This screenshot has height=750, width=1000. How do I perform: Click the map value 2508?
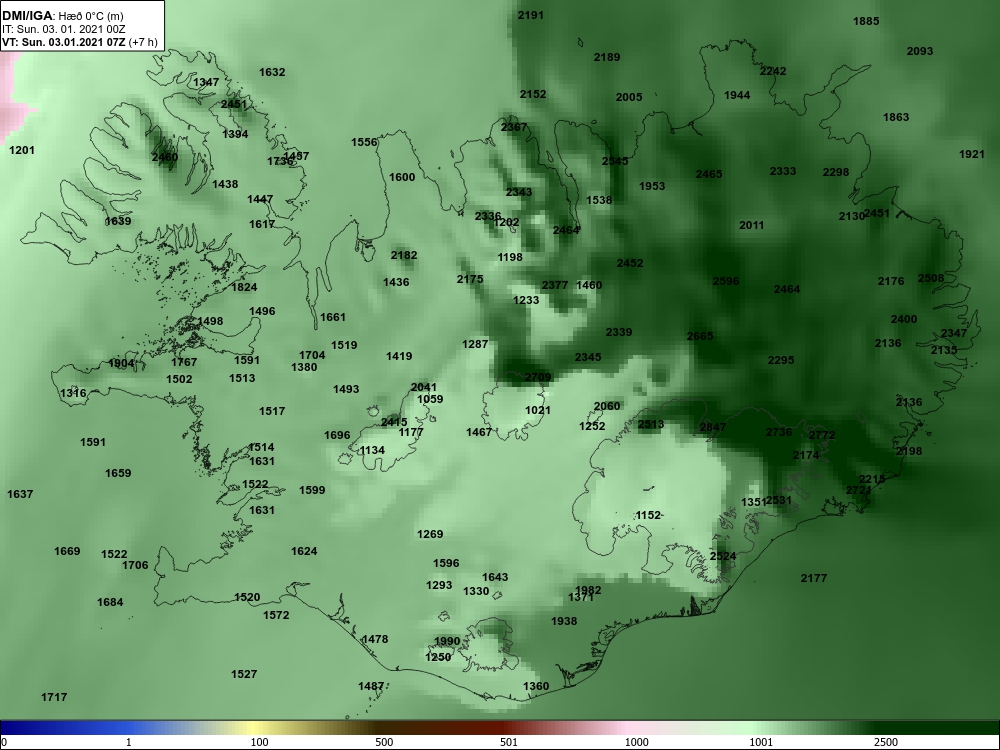[x=930, y=278]
